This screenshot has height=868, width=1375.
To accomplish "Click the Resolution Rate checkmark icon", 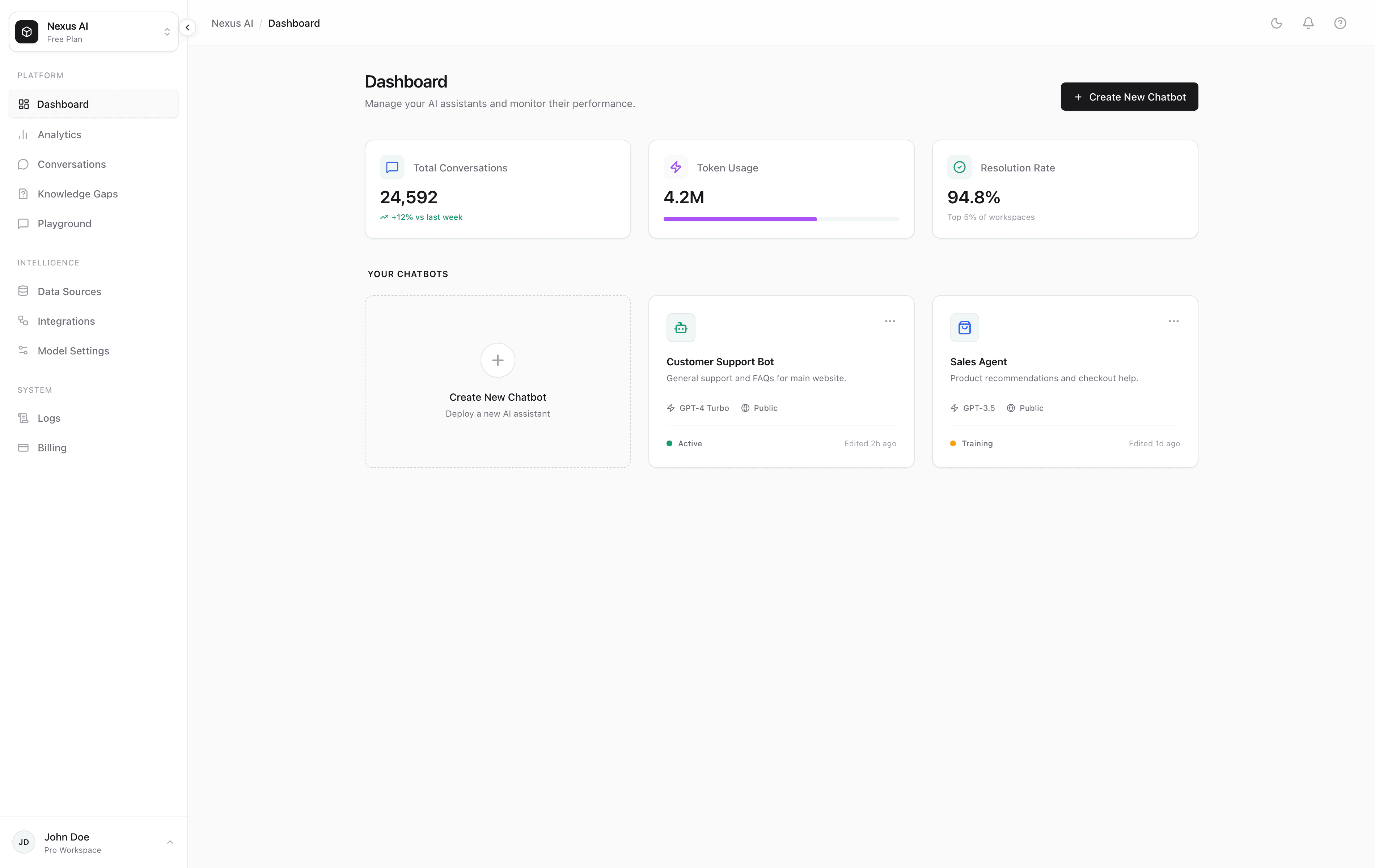I will [959, 167].
